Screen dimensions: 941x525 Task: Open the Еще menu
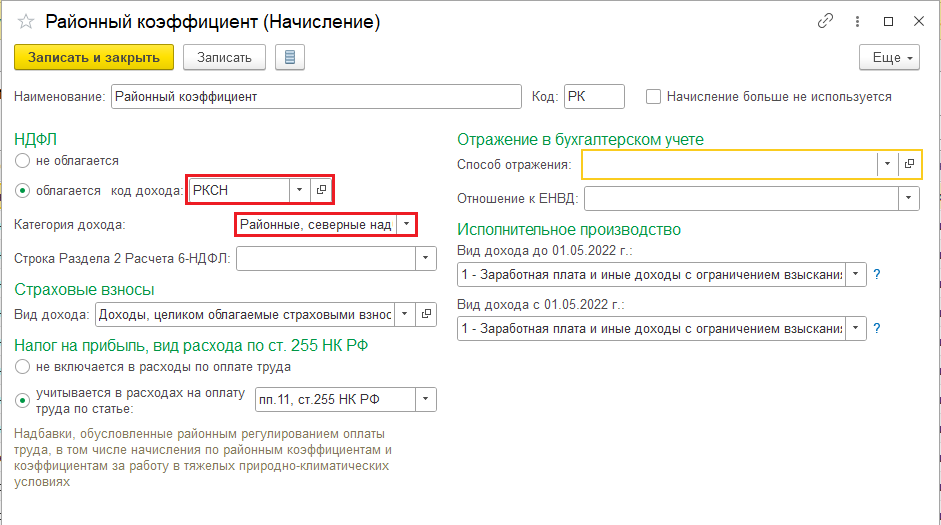[889, 58]
